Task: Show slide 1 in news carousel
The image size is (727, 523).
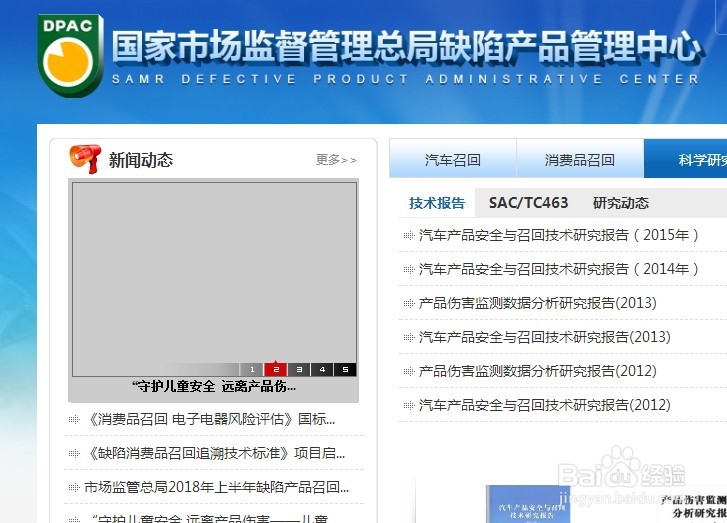Action: coord(252,370)
